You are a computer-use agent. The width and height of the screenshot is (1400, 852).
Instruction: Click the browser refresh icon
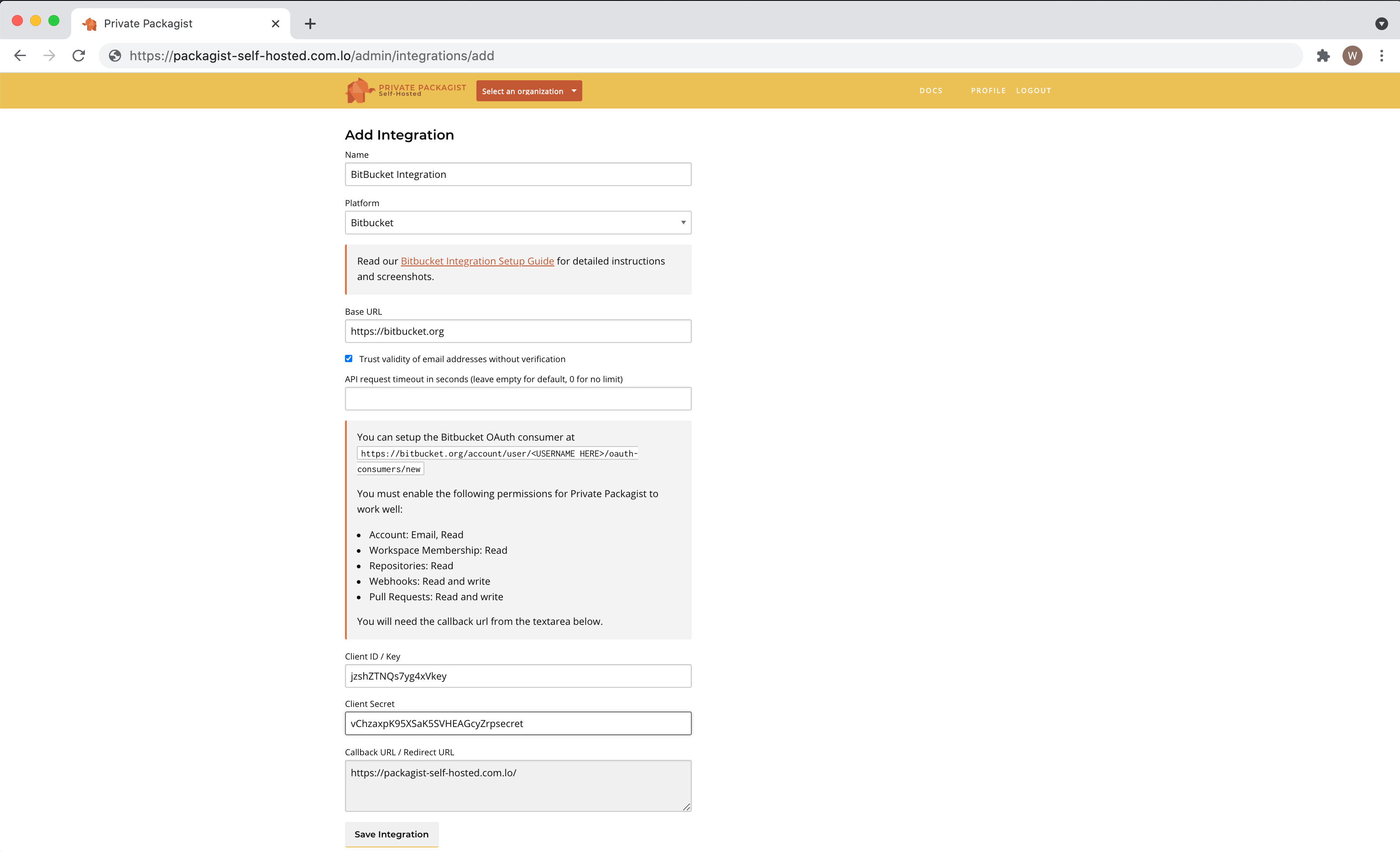pos(78,55)
